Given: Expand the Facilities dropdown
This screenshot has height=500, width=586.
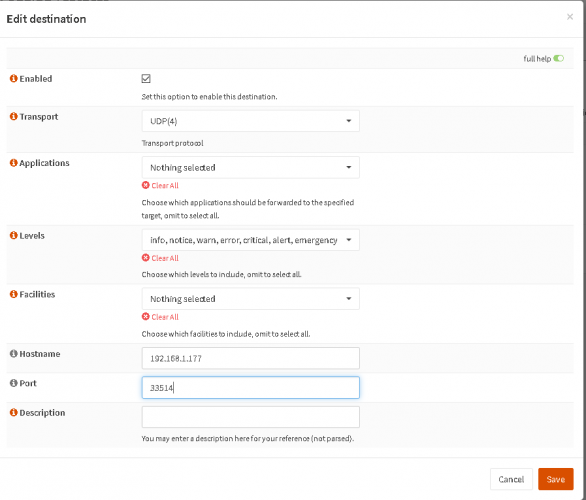Looking at the screenshot, I should [x=250, y=299].
